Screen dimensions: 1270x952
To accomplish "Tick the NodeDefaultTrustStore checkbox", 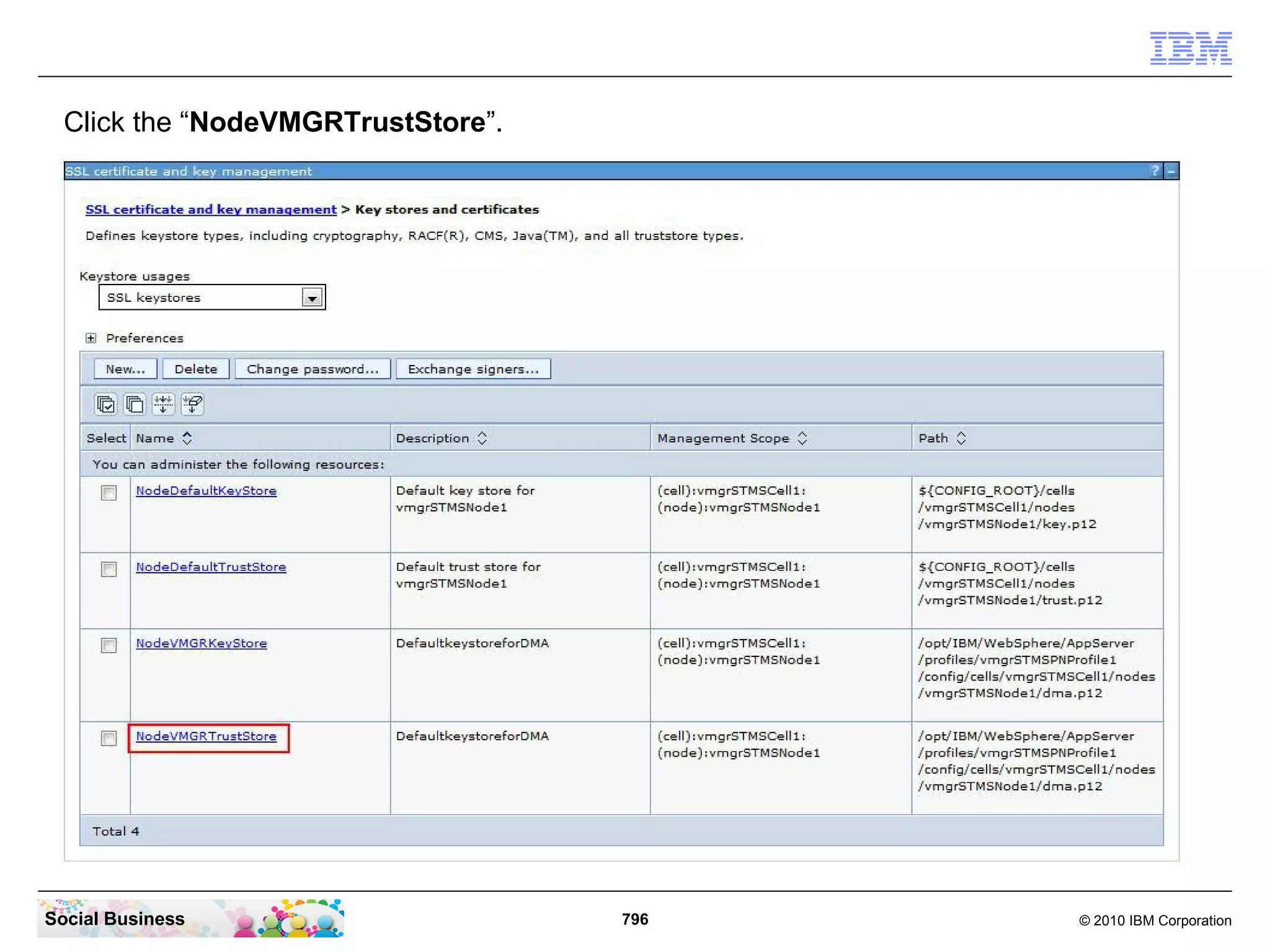I will 109,569.
